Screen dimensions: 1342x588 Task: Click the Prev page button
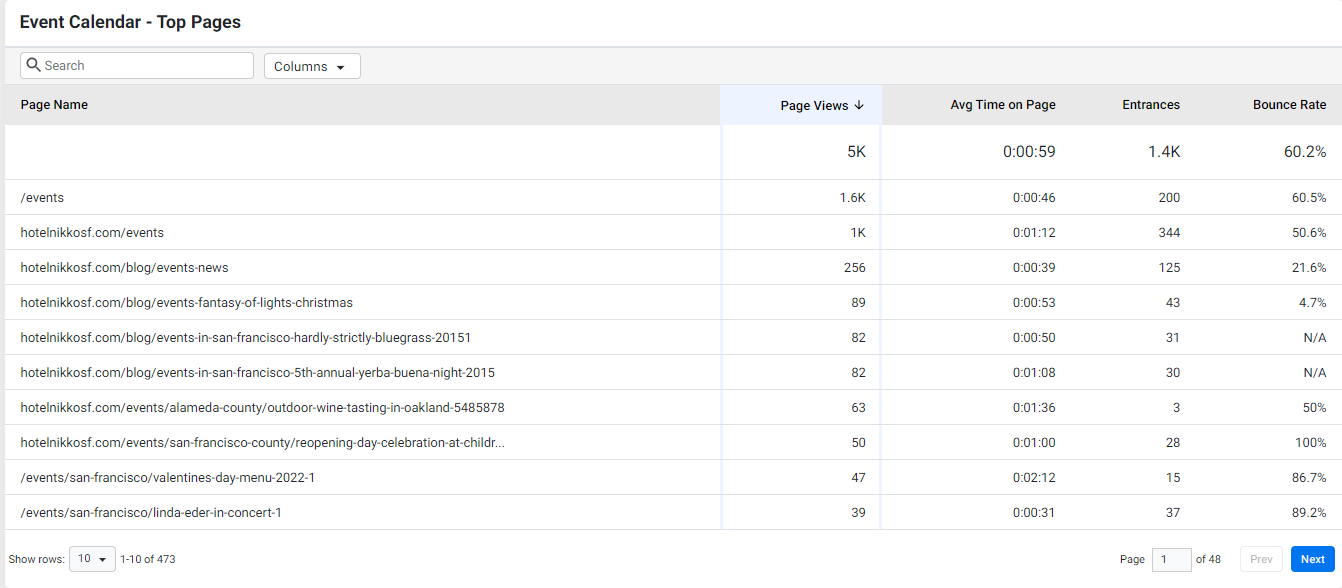pyautogui.click(x=1261, y=559)
